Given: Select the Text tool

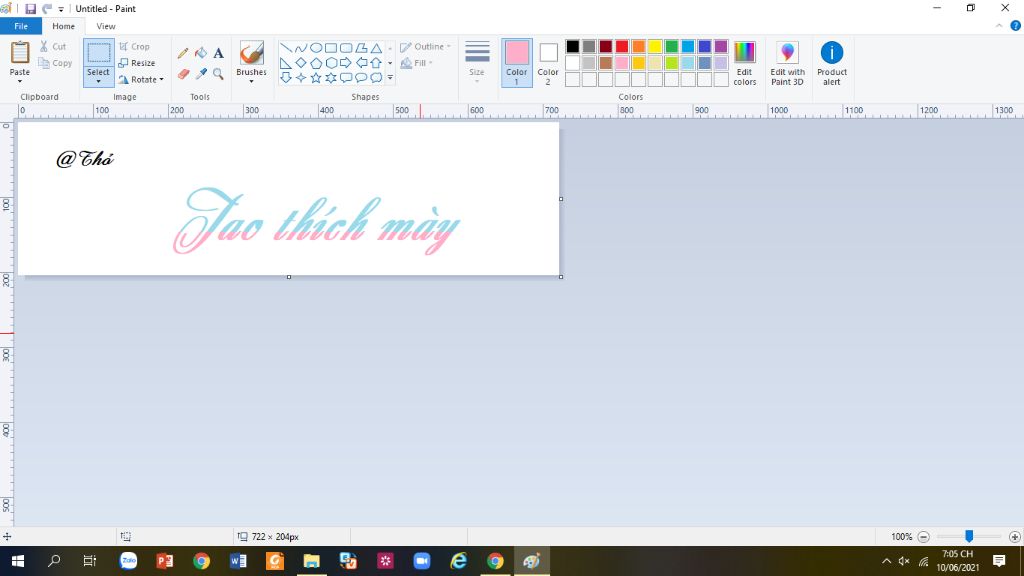Looking at the screenshot, I should point(218,53).
